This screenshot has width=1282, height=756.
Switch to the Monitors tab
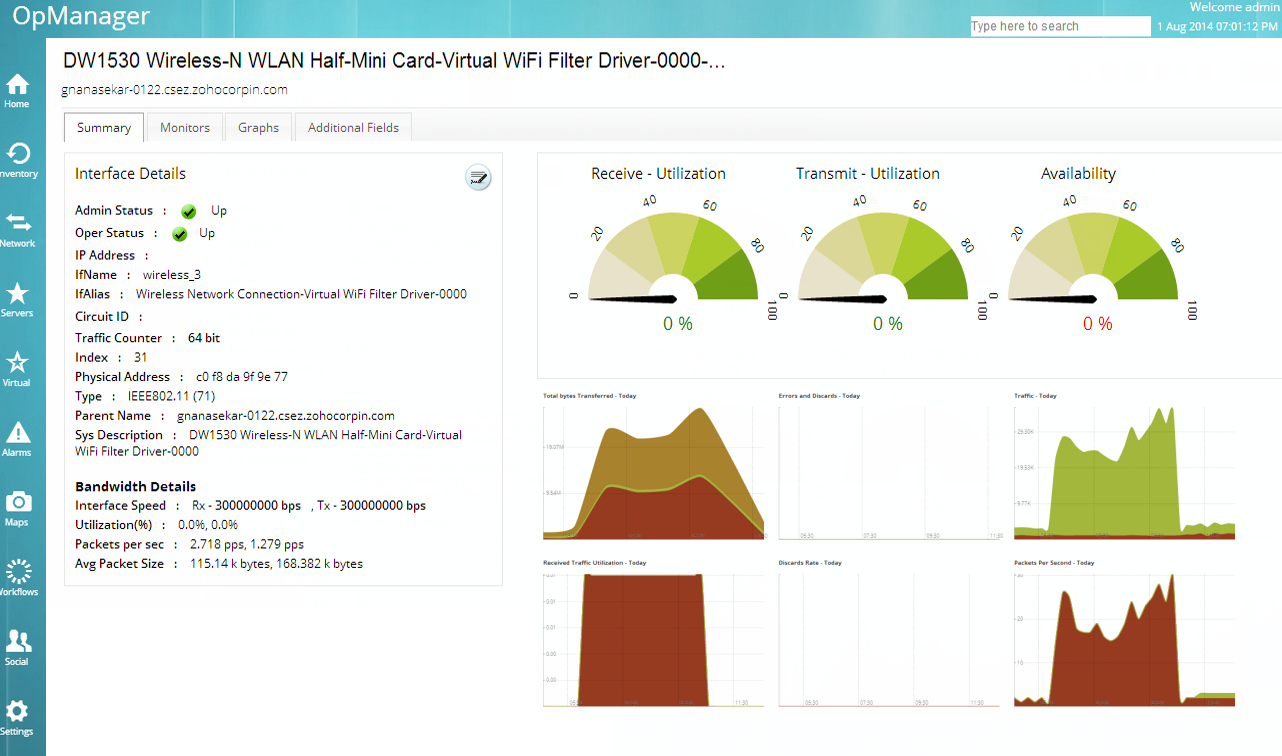[x=185, y=128]
